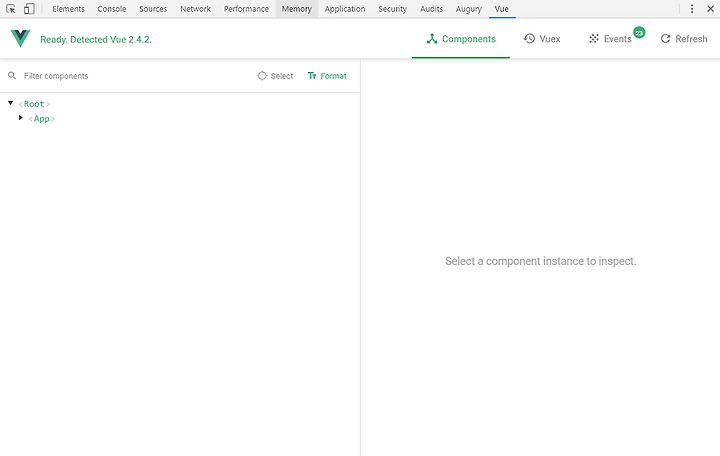The height and width of the screenshot is (456, 720).
Task: Close the DevTools panel
Action: [710, 9]
